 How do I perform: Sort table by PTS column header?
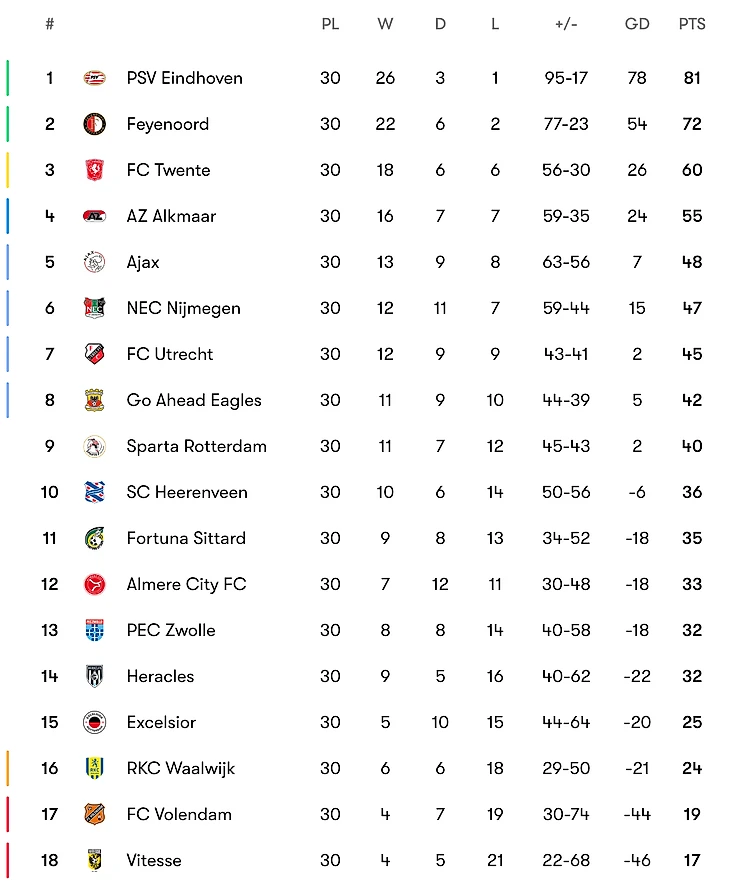pyautogui.click(x=692, y=24)
